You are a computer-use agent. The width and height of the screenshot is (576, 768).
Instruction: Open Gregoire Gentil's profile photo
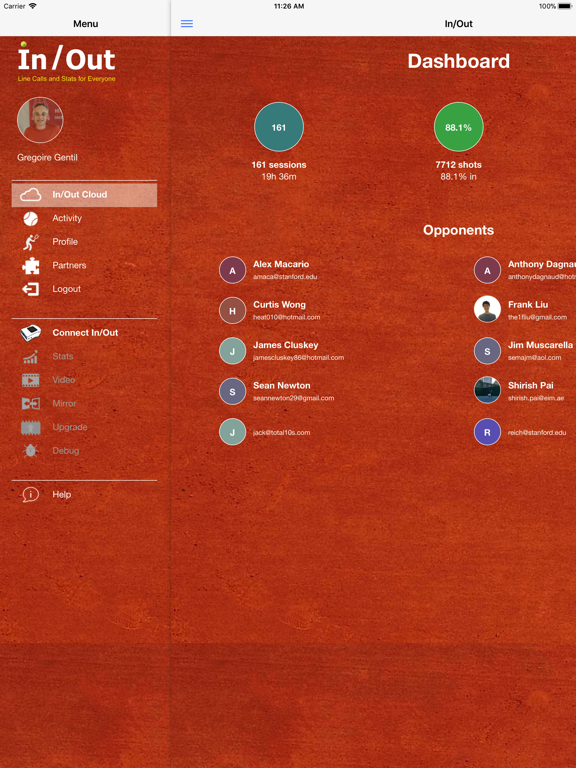point(40,120)
